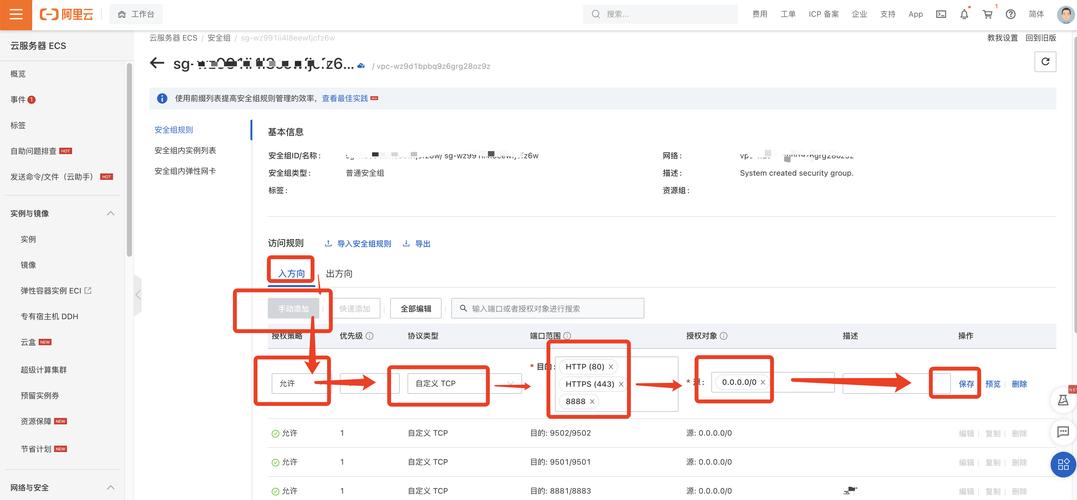Open the lab flask floating icon
This screenshot has width=1077, height=500.
[x=1063, y=400]
